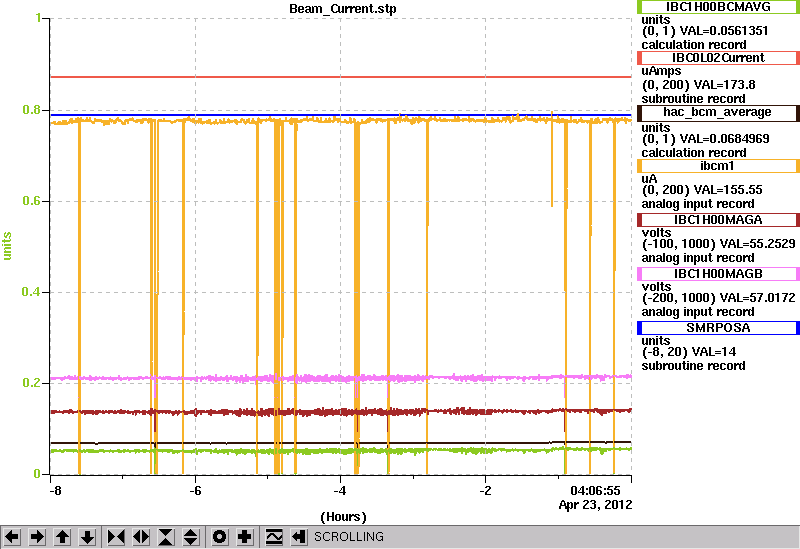Click the red IBC0L02Current trace line

click(341, 77)
